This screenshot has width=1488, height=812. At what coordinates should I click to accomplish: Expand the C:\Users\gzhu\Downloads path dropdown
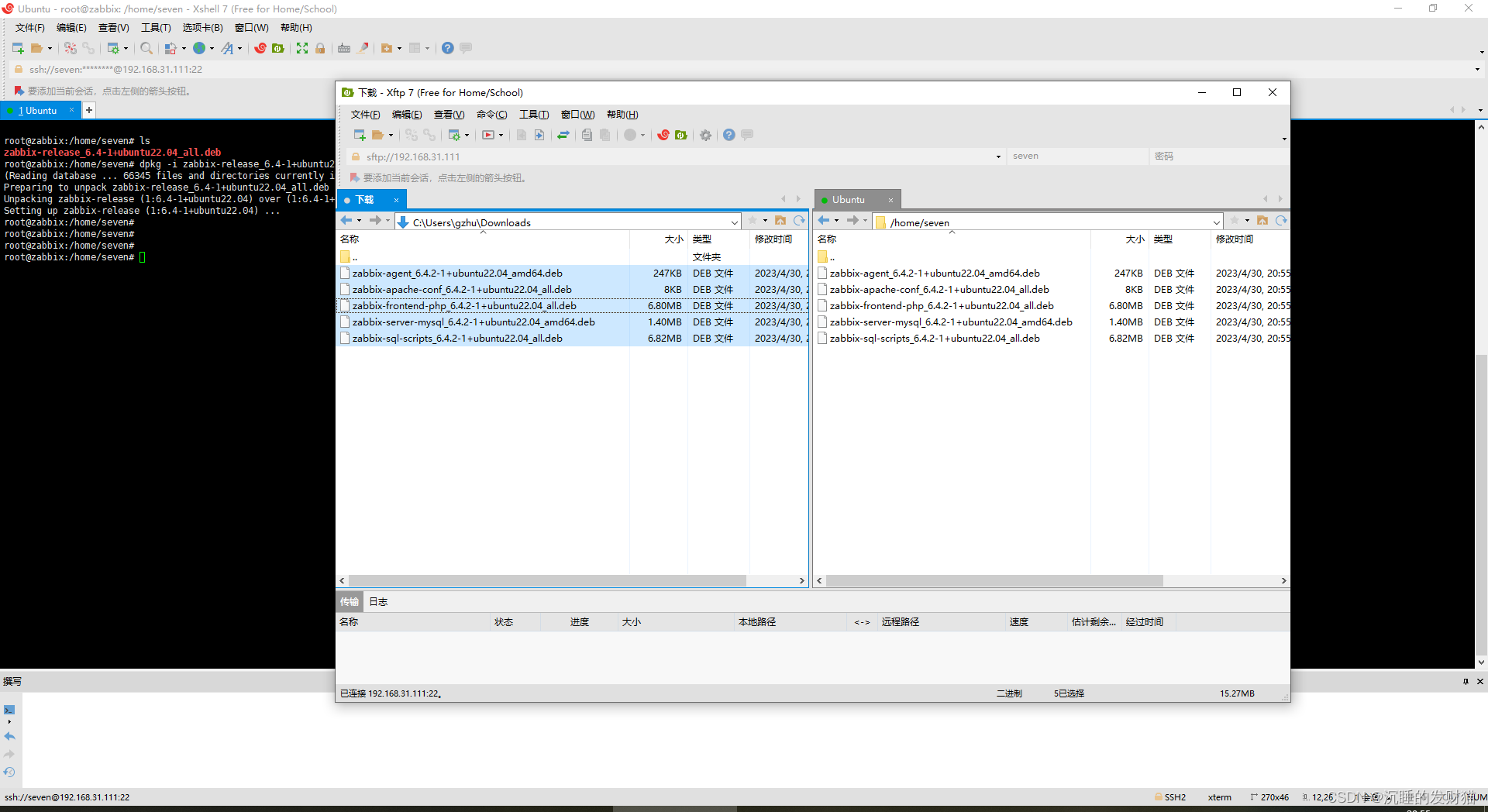(735, 222)
